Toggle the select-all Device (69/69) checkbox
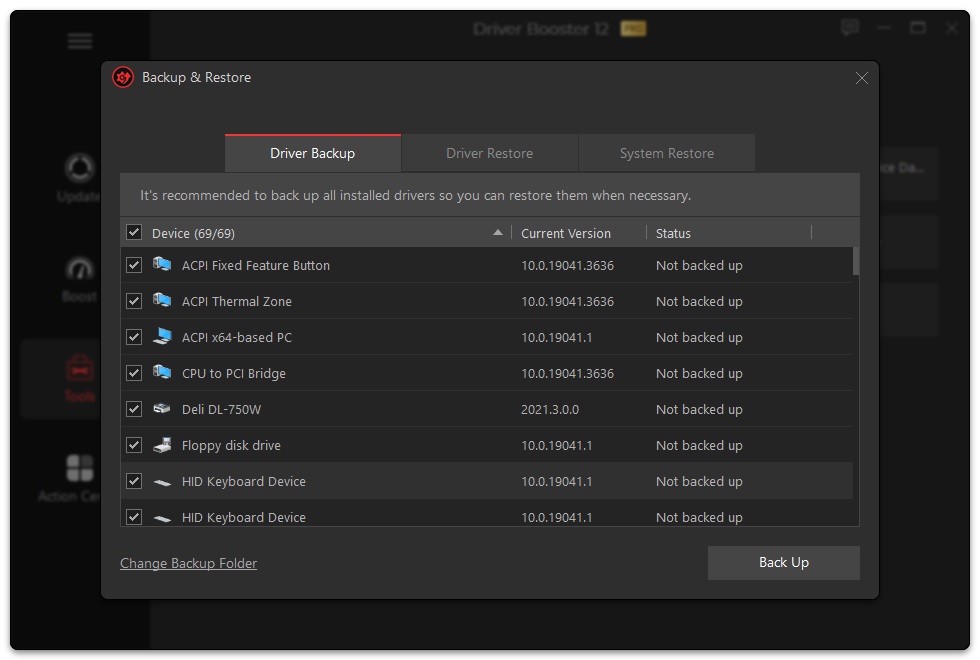Image resolution: width=980 pixels, height=660 pixels. 134,232
